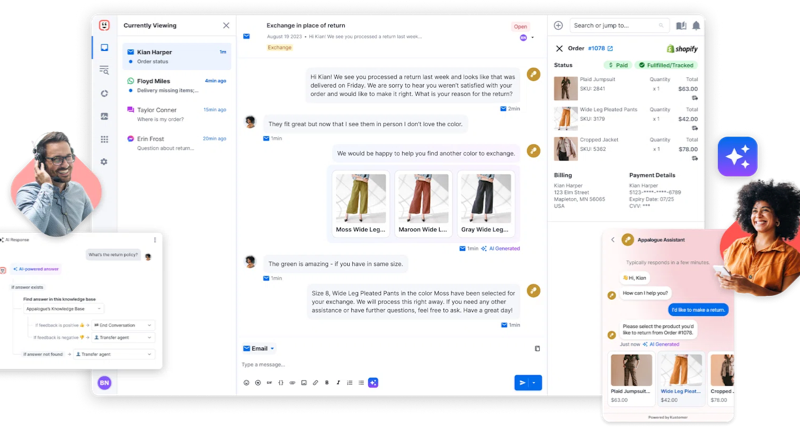Open the search list icon in sidebar
Screen dimensions: 800x430
tap(104, 70)
